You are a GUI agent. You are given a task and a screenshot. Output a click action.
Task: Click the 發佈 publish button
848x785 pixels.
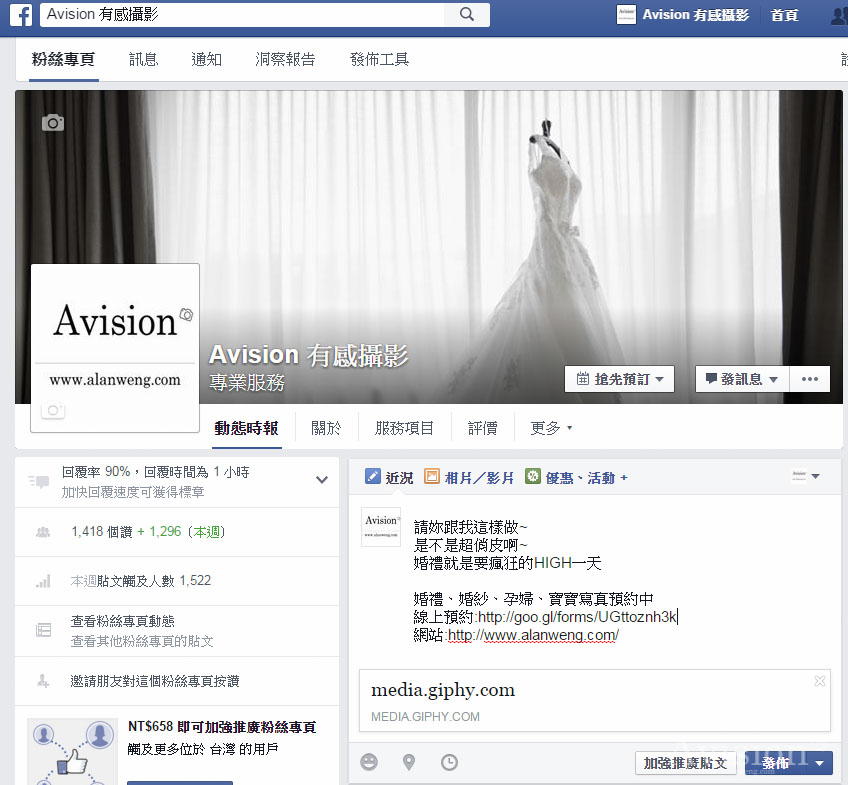pyautogui.click(x=777, y=763)
